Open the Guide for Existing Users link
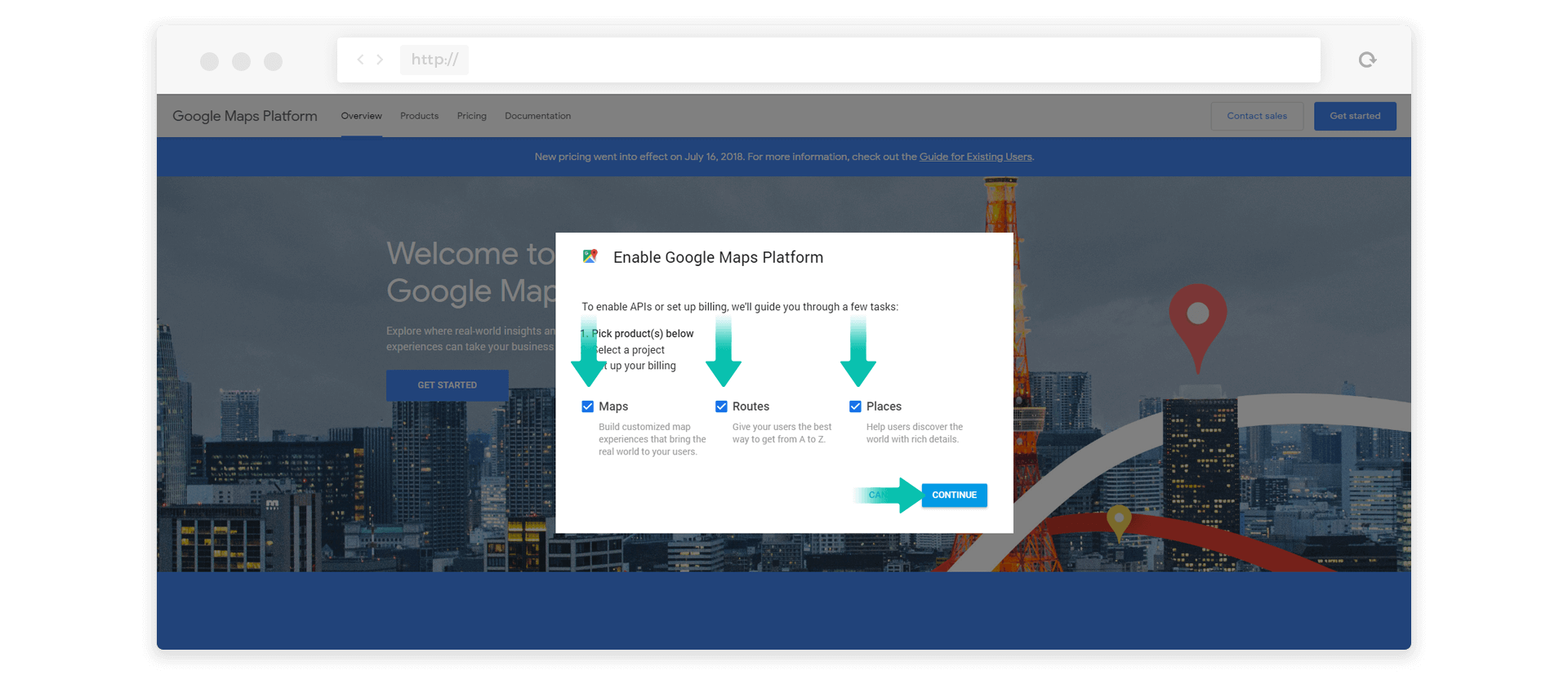This screenshot has height=675, width=1568. pyautogui.click(x=975, y=157)
